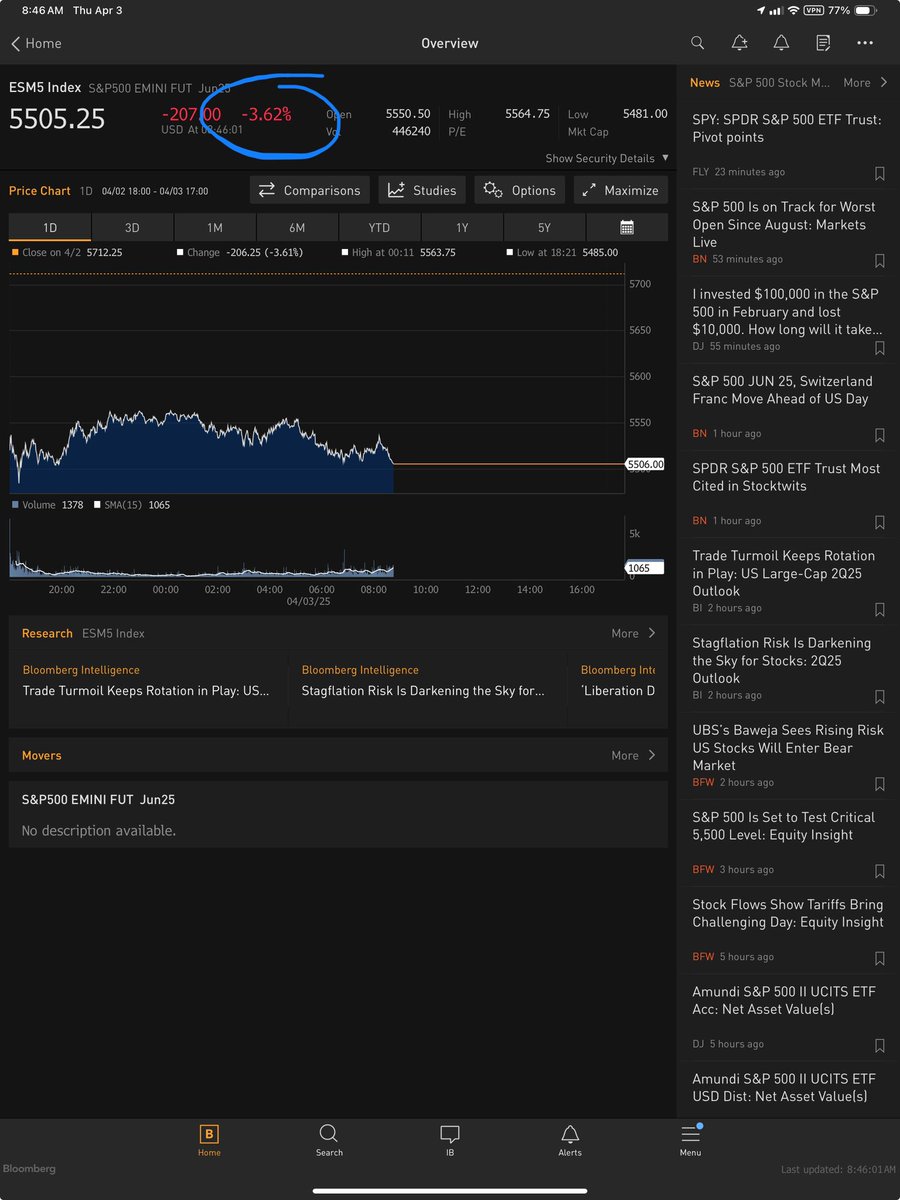Expand Movers section via More
Screen dimensions: 900x1200
634,755
